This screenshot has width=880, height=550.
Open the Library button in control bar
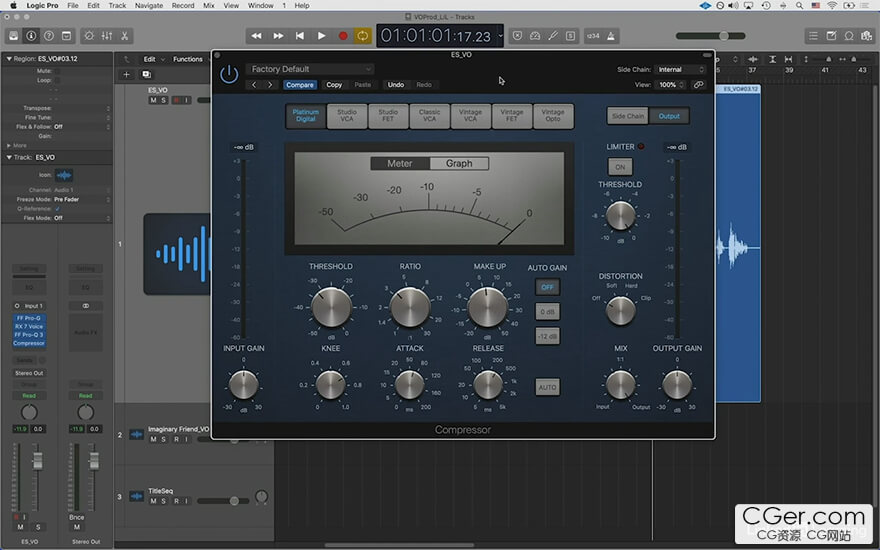(x=13, y=36)
